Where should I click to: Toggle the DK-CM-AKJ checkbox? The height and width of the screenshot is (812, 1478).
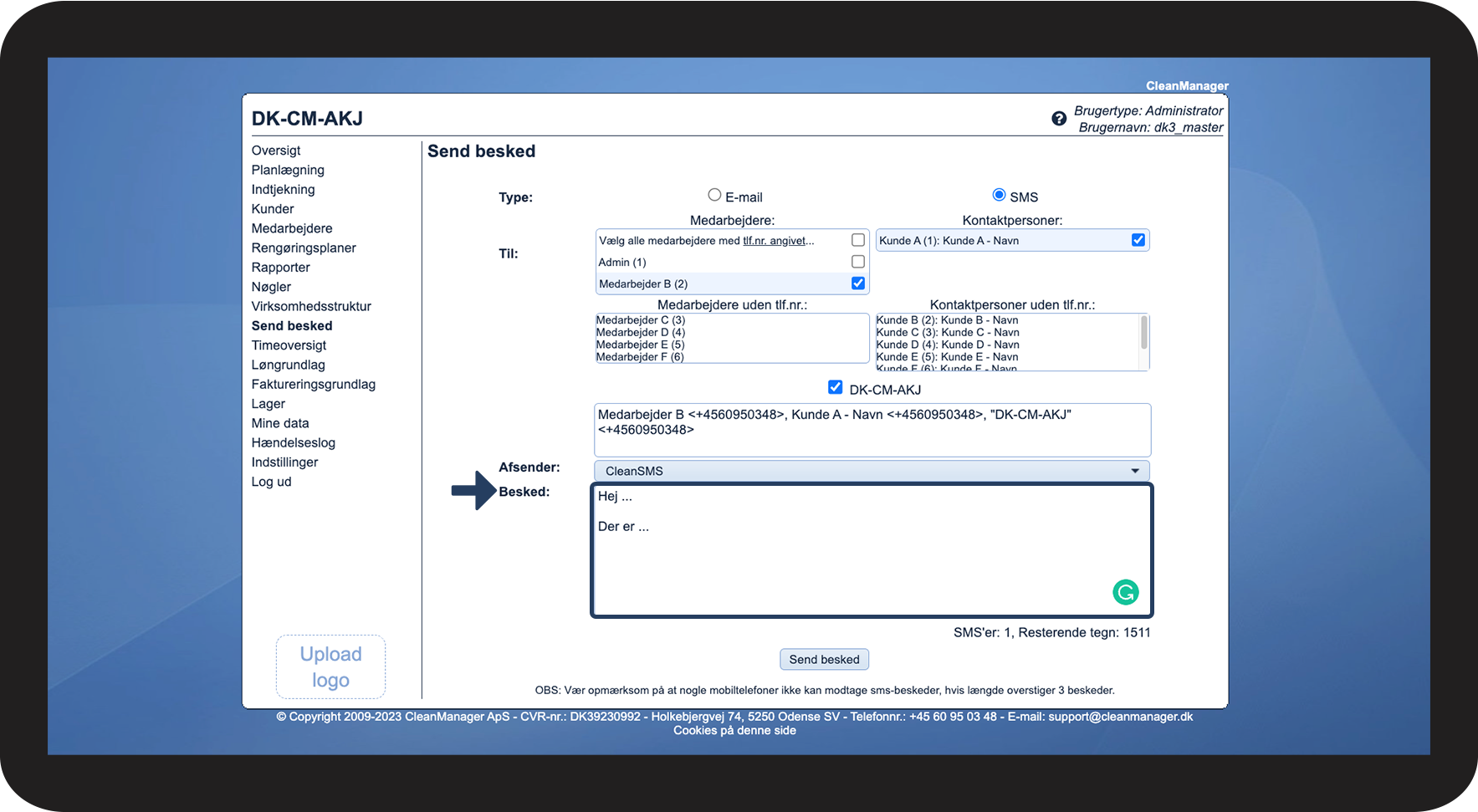835,387
